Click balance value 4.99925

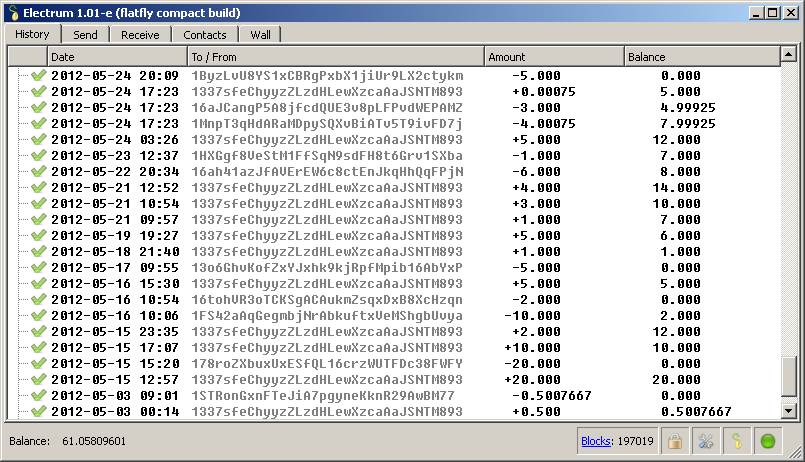[x=688, y=107]
